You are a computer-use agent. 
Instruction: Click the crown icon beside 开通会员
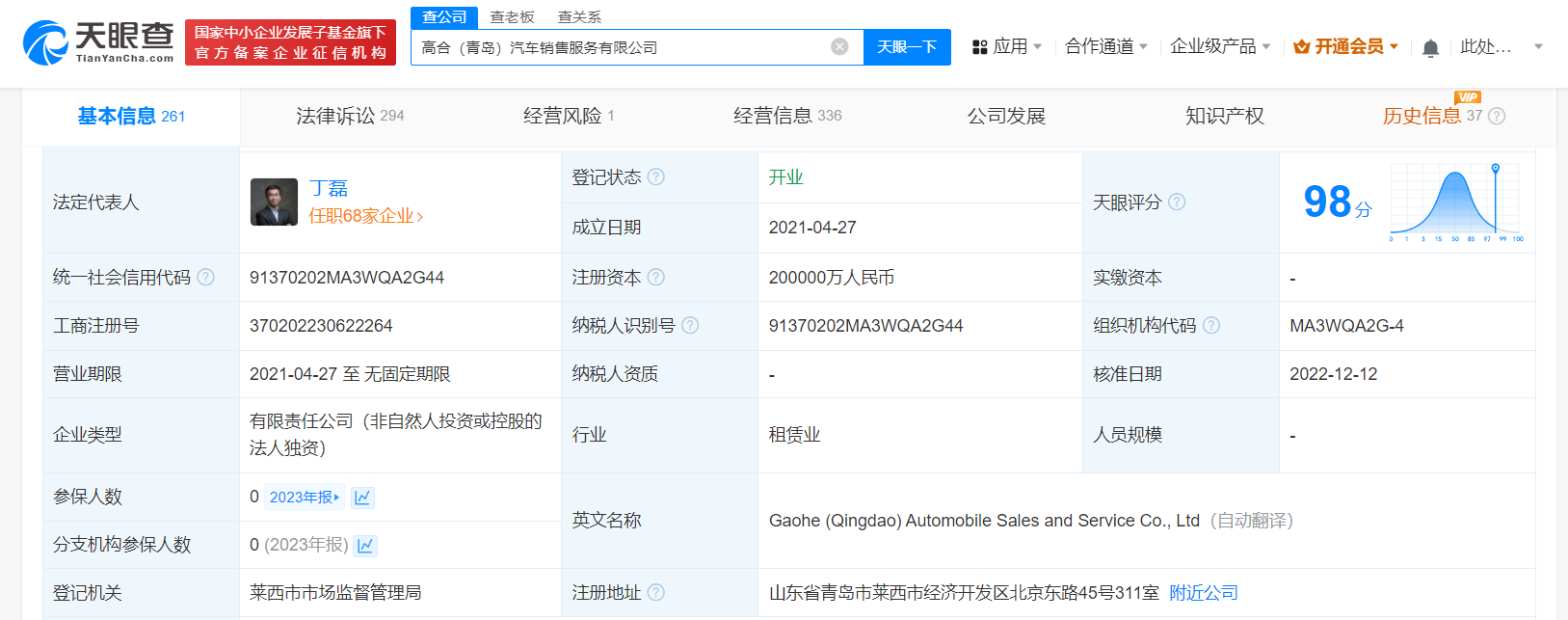(1301, 46)
